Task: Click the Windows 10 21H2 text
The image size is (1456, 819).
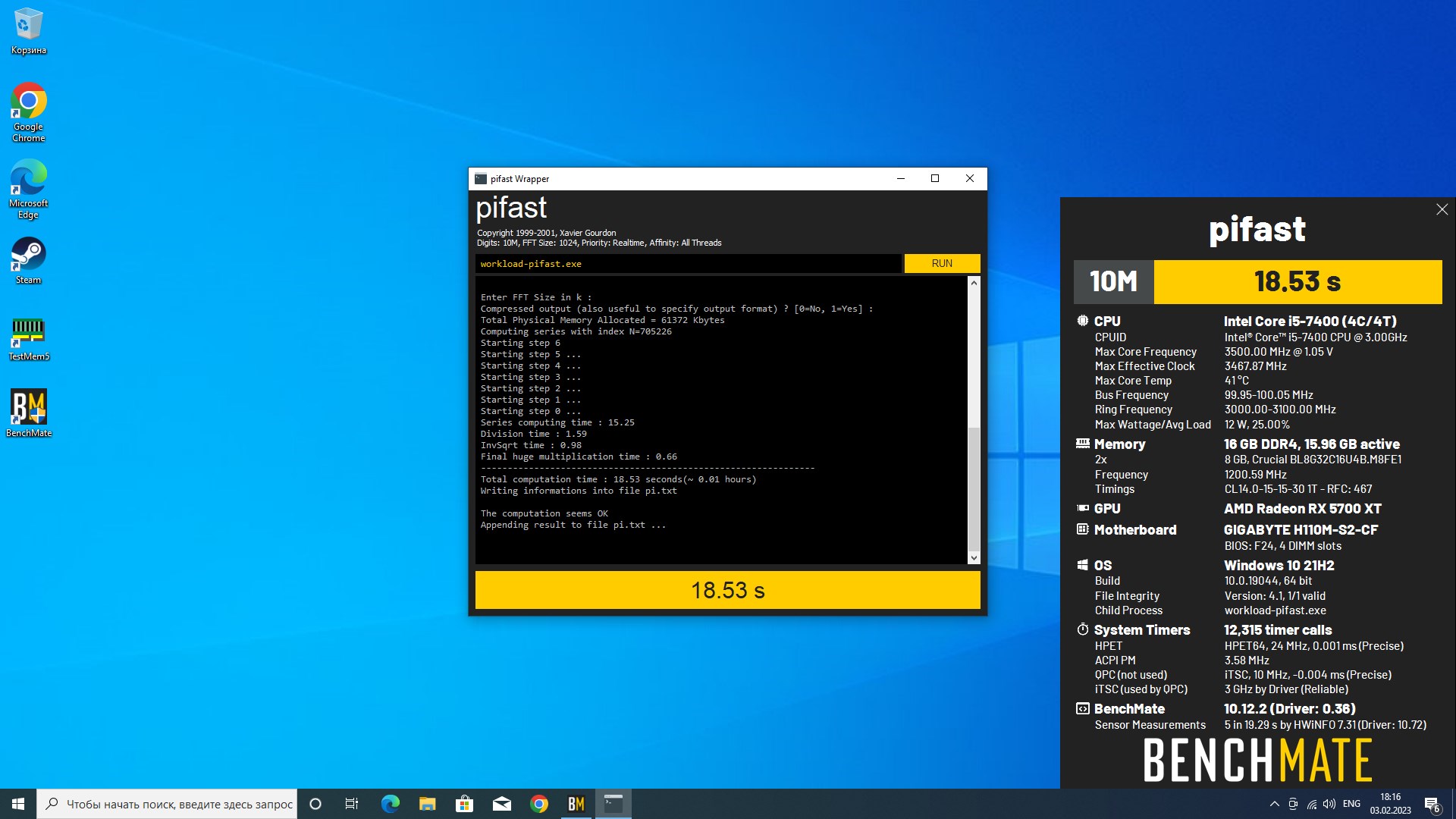Action: (x=1279, y=566)
